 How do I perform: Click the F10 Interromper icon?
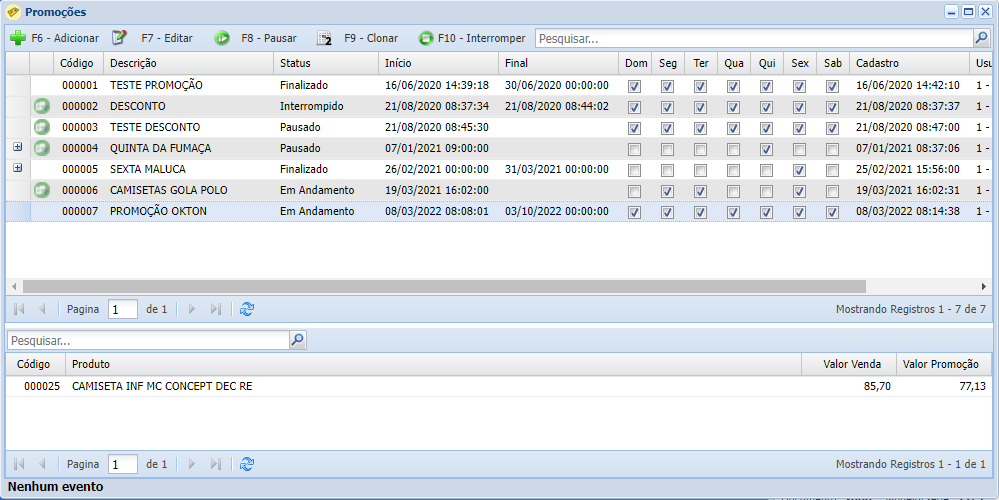426,38
